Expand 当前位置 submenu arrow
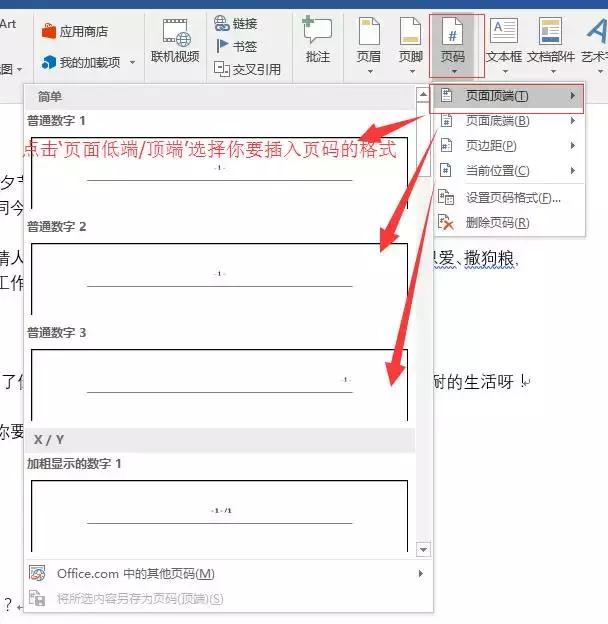 point(573,171)
